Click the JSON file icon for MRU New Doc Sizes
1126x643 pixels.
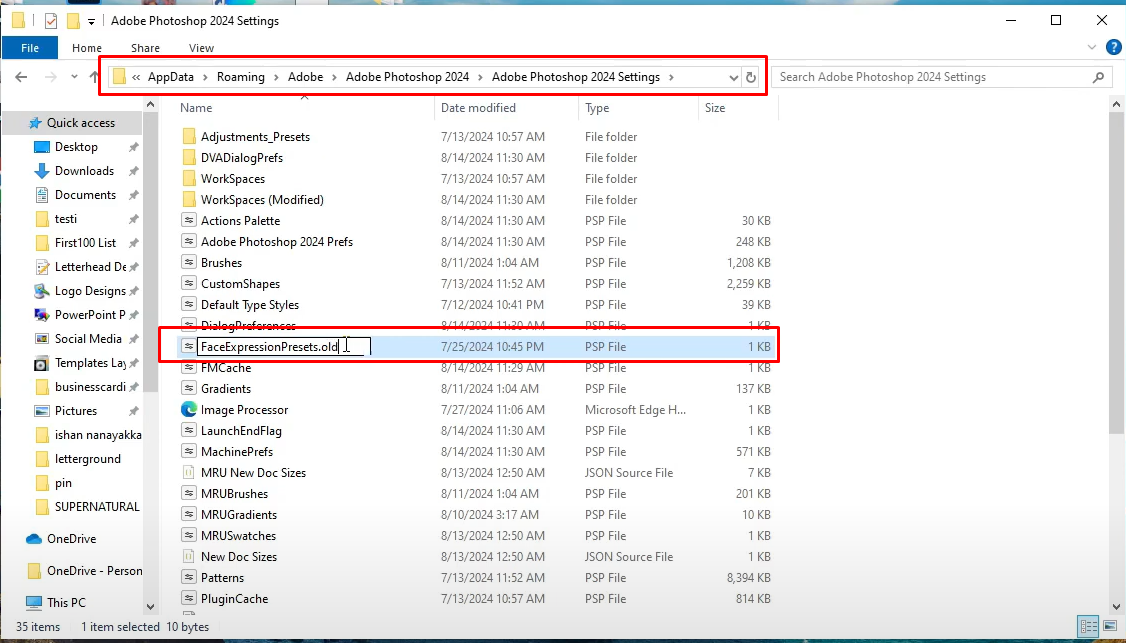point(189,473)
